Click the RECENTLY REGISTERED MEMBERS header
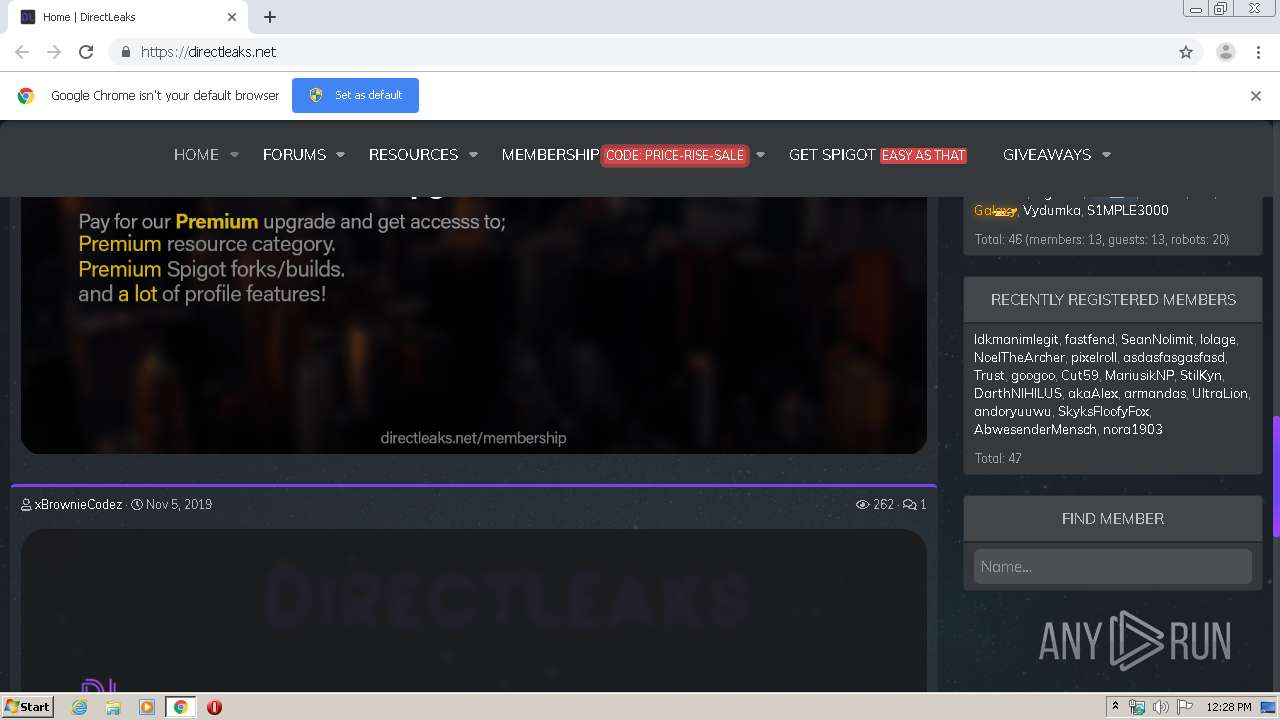Image resolution: width=1280 pixels, height=720 pixels. pos(1113,300)
